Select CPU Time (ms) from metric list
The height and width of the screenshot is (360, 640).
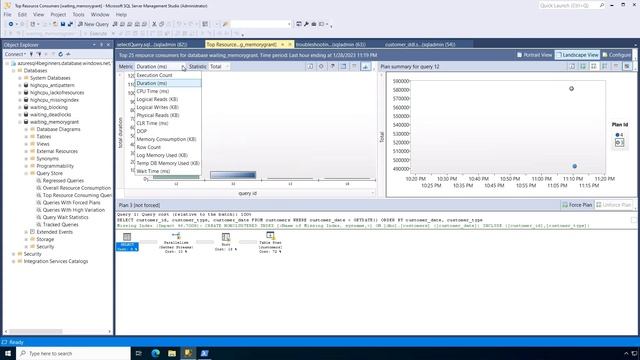168,91
